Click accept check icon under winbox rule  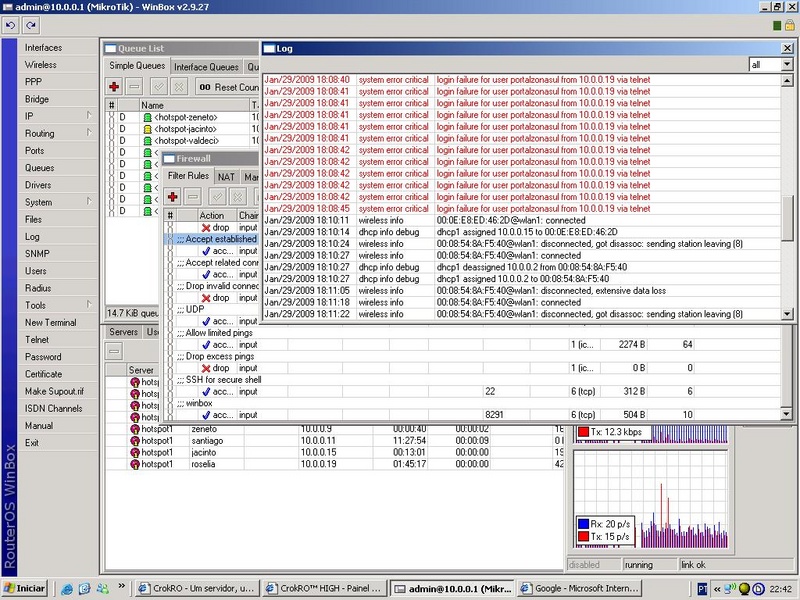[206, 415]
